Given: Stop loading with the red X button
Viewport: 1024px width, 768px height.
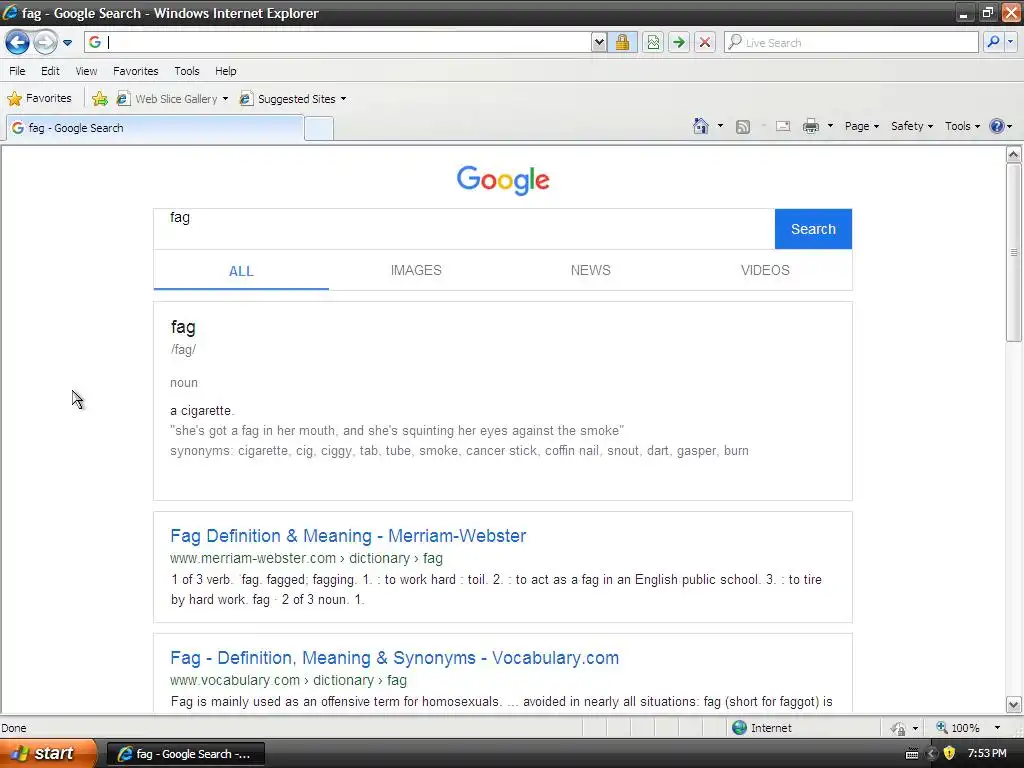Looking at the screenshot, I should (x=705, y=42).
